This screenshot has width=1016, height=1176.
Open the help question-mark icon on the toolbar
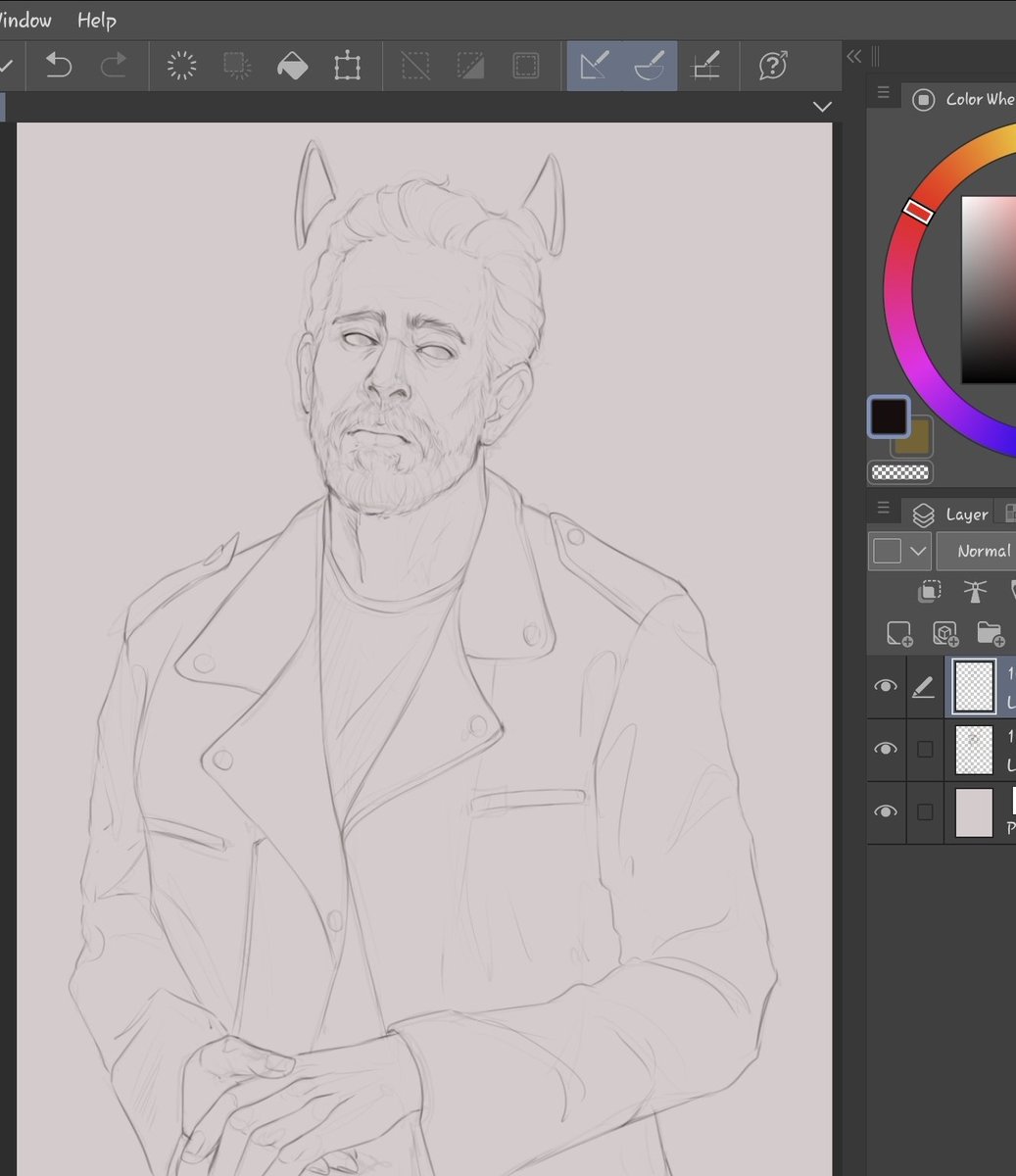tap(773, 66)
